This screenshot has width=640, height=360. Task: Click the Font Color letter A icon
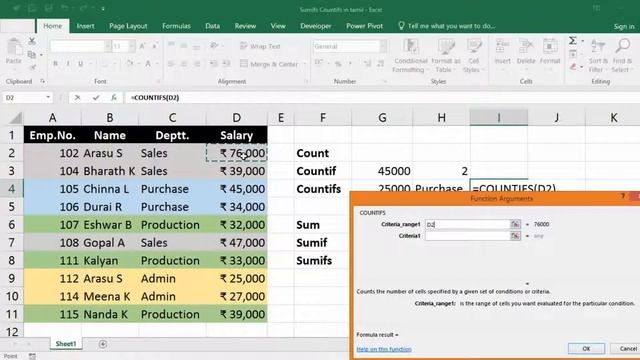pos(148,64)
